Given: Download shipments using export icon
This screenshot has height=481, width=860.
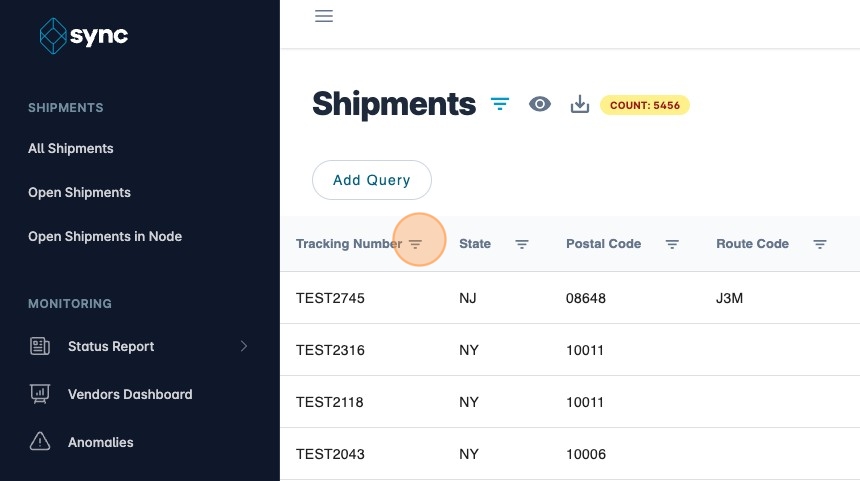Looking at the screenshot, I should pyautogui.click(x=579, y=104).
